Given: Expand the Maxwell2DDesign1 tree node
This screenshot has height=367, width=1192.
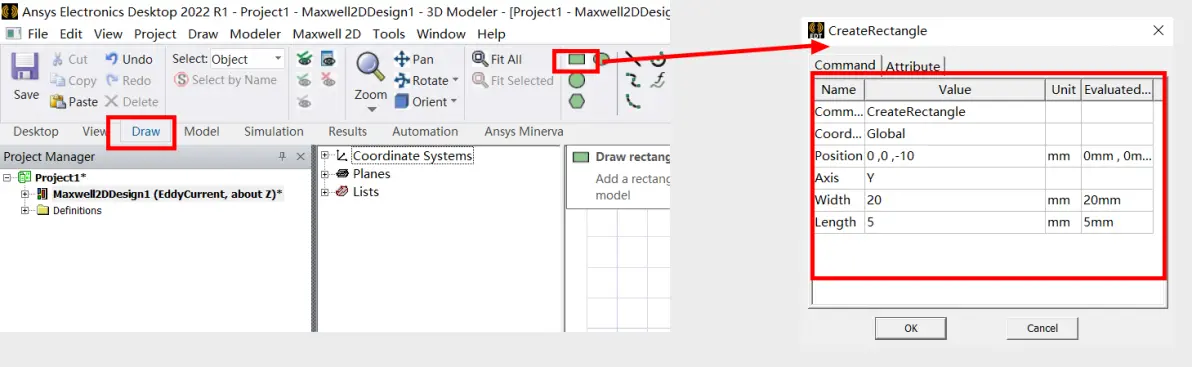Looking at the screenshot, I should point(24,194).
